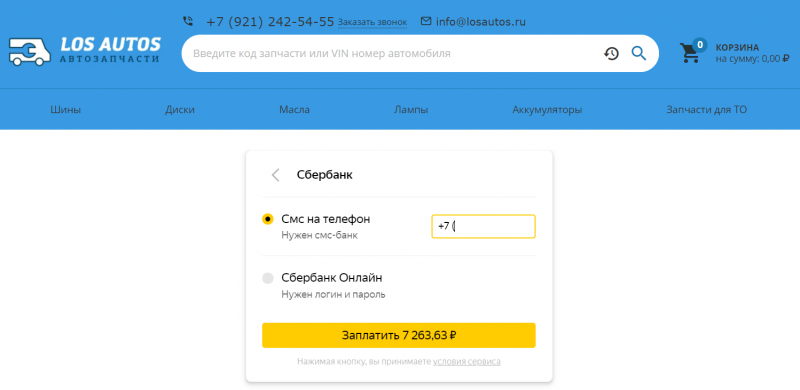Viewport: 800px width, 390px height.
Task: Click Заказать звонок link
Action: pos(372,22)
